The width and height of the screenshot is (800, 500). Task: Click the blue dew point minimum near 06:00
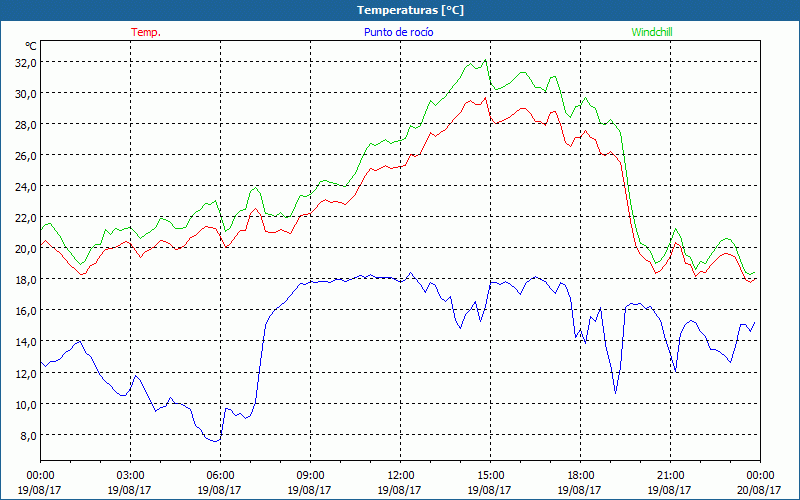click(x=216, y=441)
